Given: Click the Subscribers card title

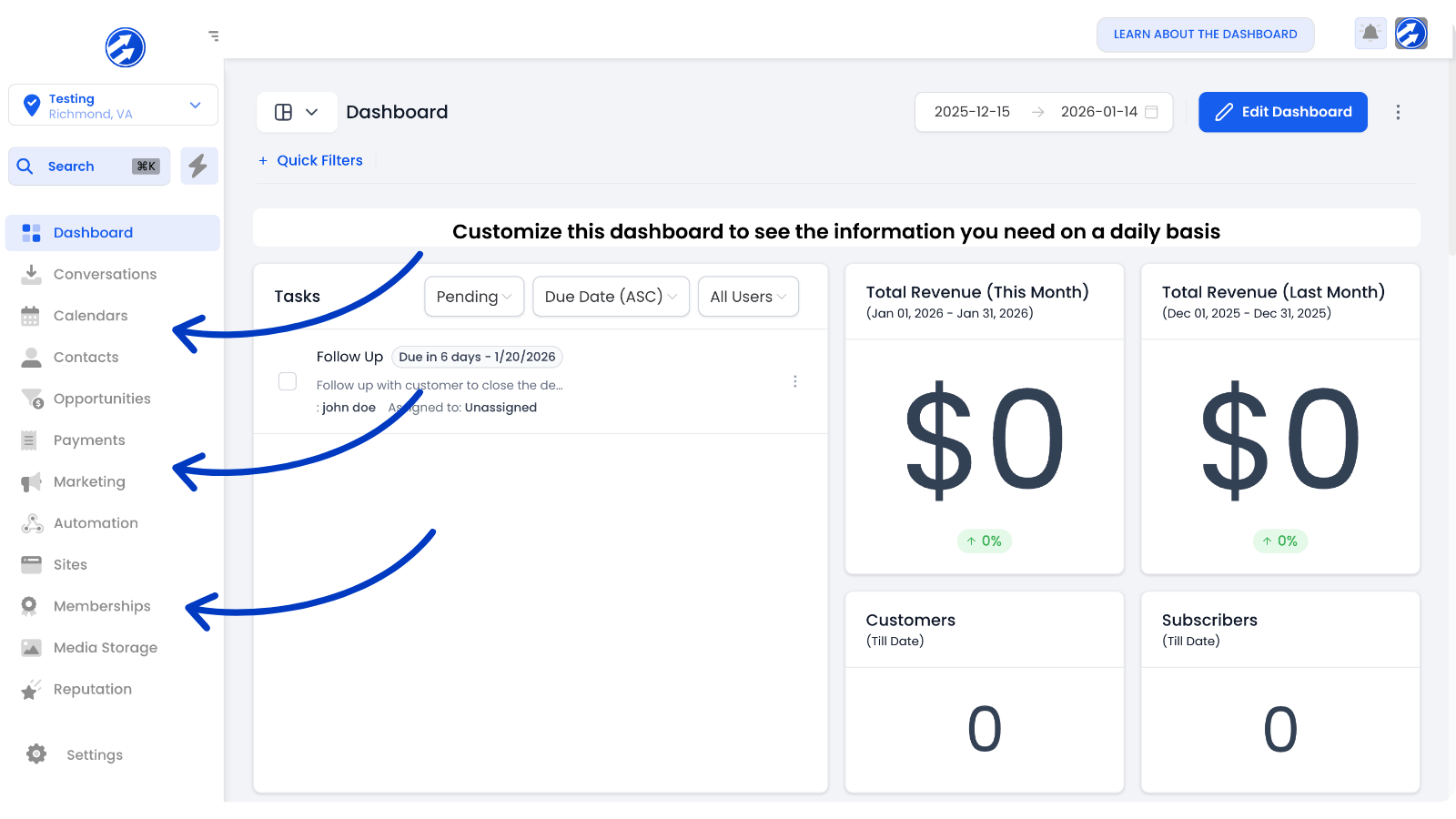Looking at the screenshot, I should pos(1209,620).
